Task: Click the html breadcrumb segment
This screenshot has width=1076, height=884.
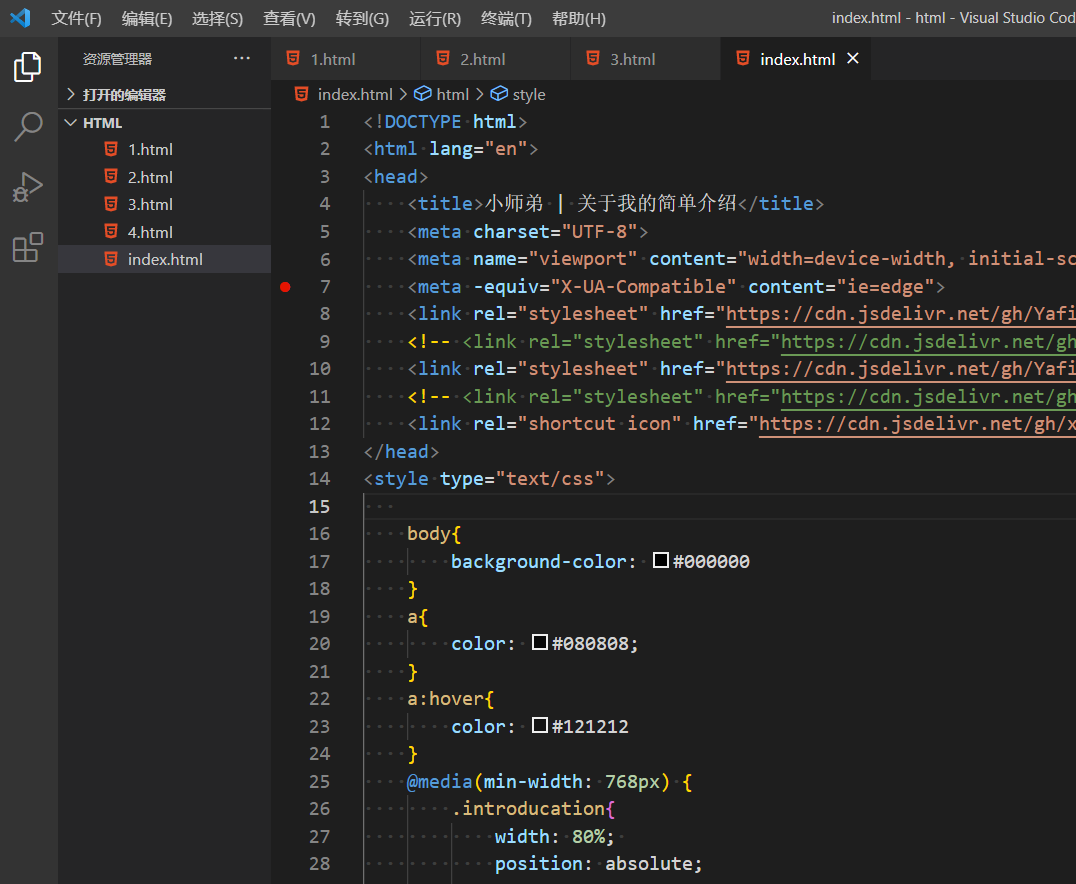Action: tap(452, 94)
